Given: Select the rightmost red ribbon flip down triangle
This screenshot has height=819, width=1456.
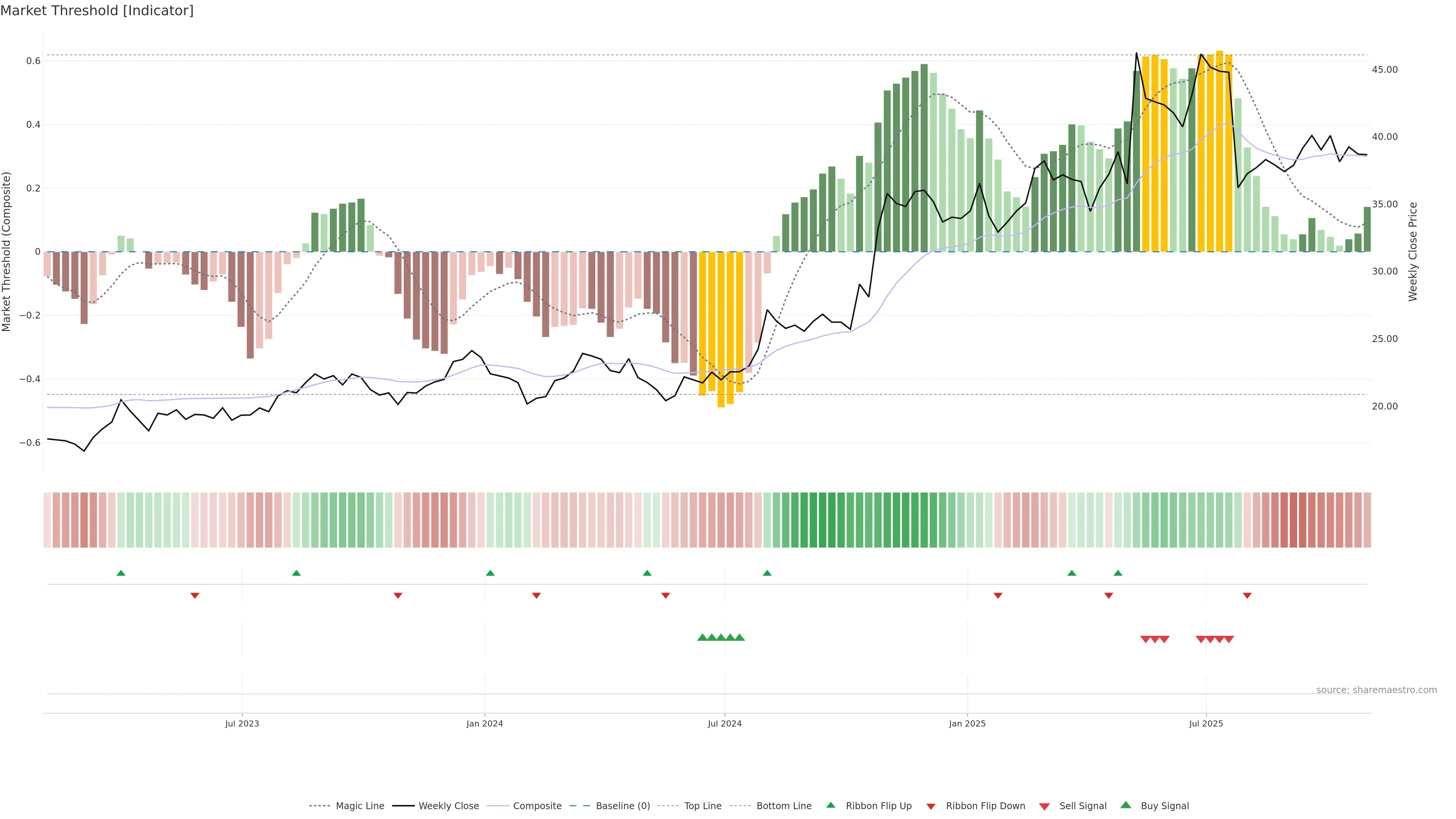Looking at the screenshot, I should click(1247, 595).
